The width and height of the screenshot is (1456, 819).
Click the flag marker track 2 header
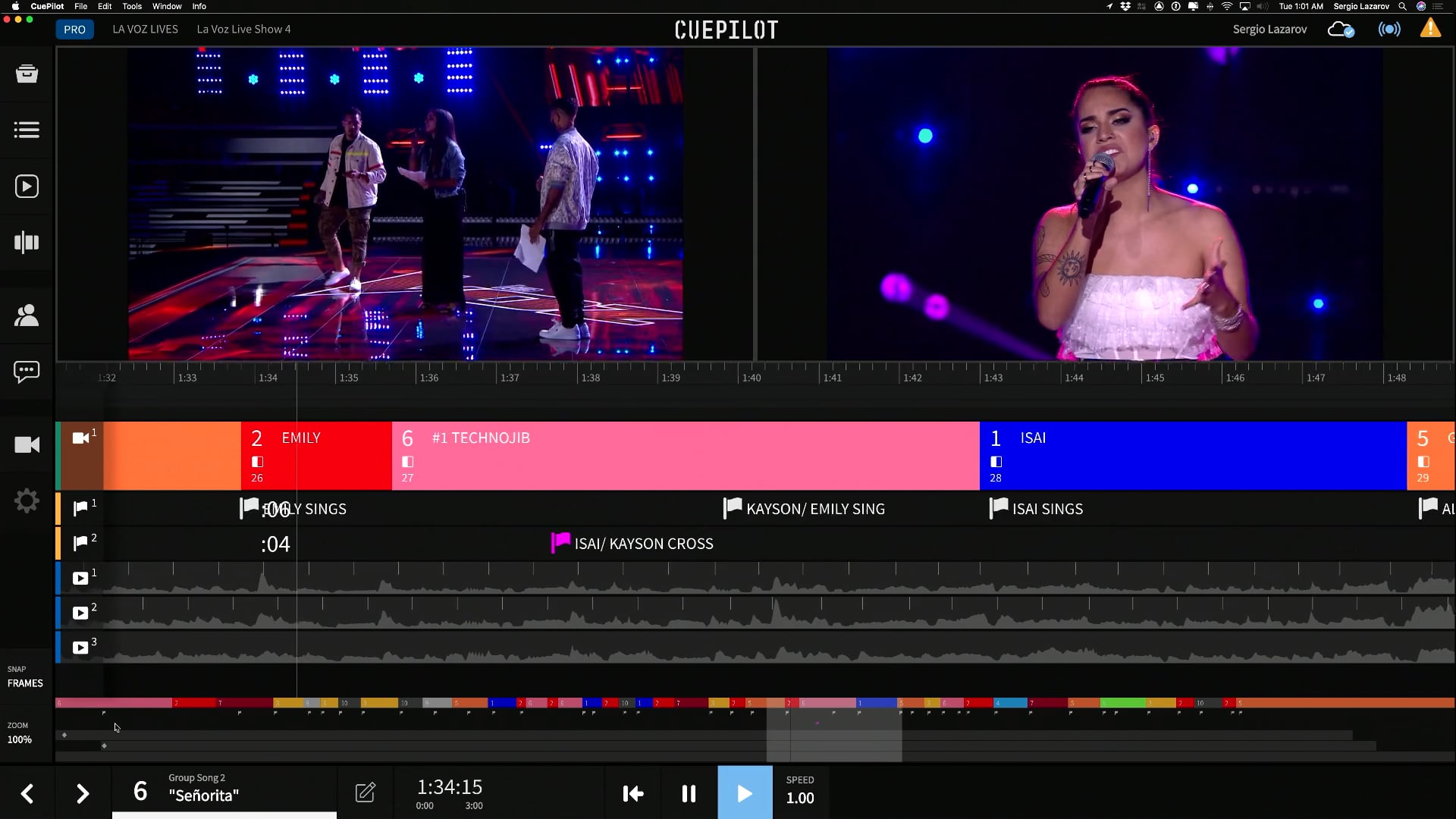pos(82,543)
